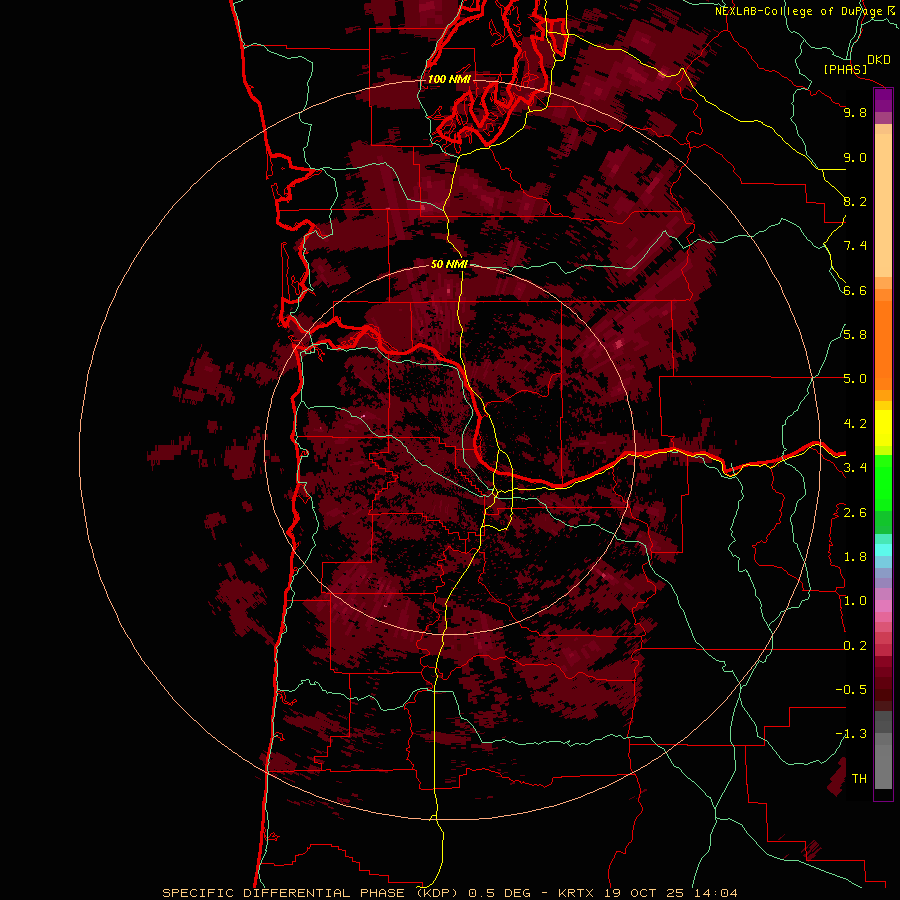Screen dimensions: 900x900
Task: Click the DKD label above the legend
Action: tap(879, 60)
